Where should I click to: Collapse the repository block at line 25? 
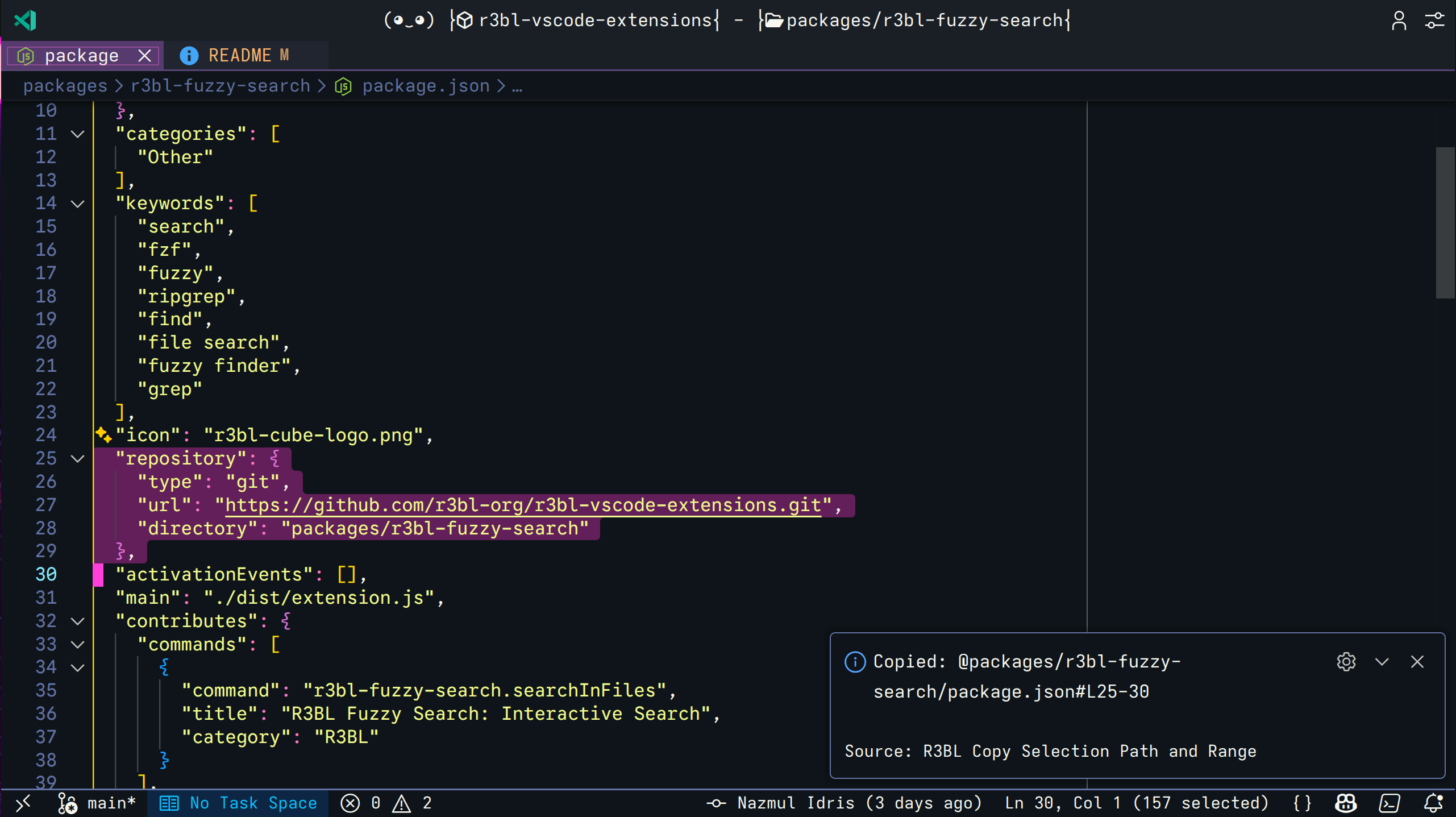[x=78, y=458]
